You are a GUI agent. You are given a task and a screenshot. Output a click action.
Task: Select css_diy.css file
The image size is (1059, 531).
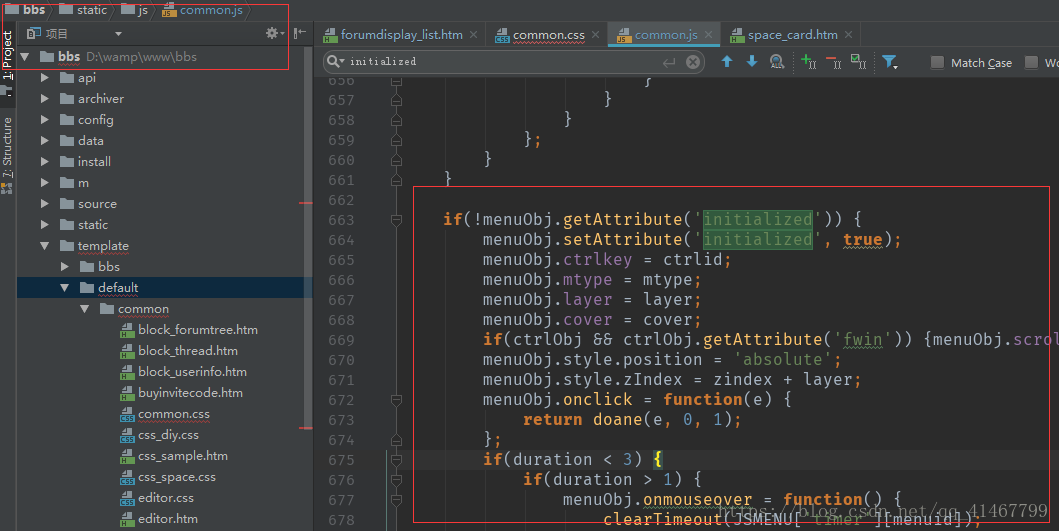tap(159, 435)
